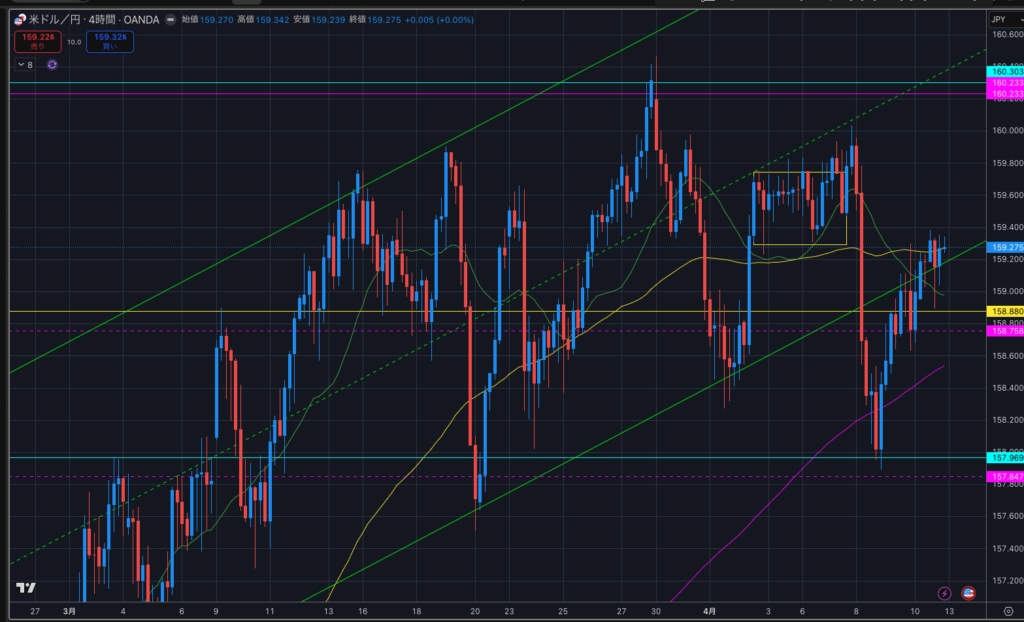The image size is (1024, 622).
Task: Click the yellow 158.880 price level label
Action: (1003, 312)
